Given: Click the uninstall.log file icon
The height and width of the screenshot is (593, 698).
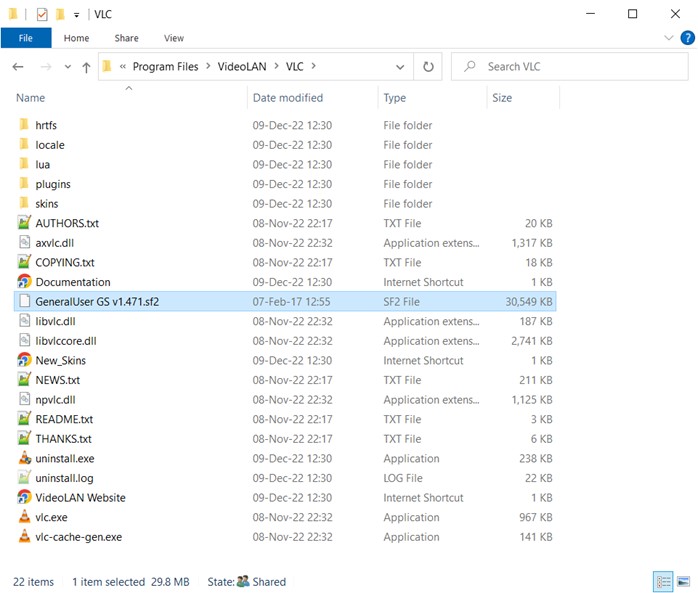Looking at the screenshot, I should point(24,477).
